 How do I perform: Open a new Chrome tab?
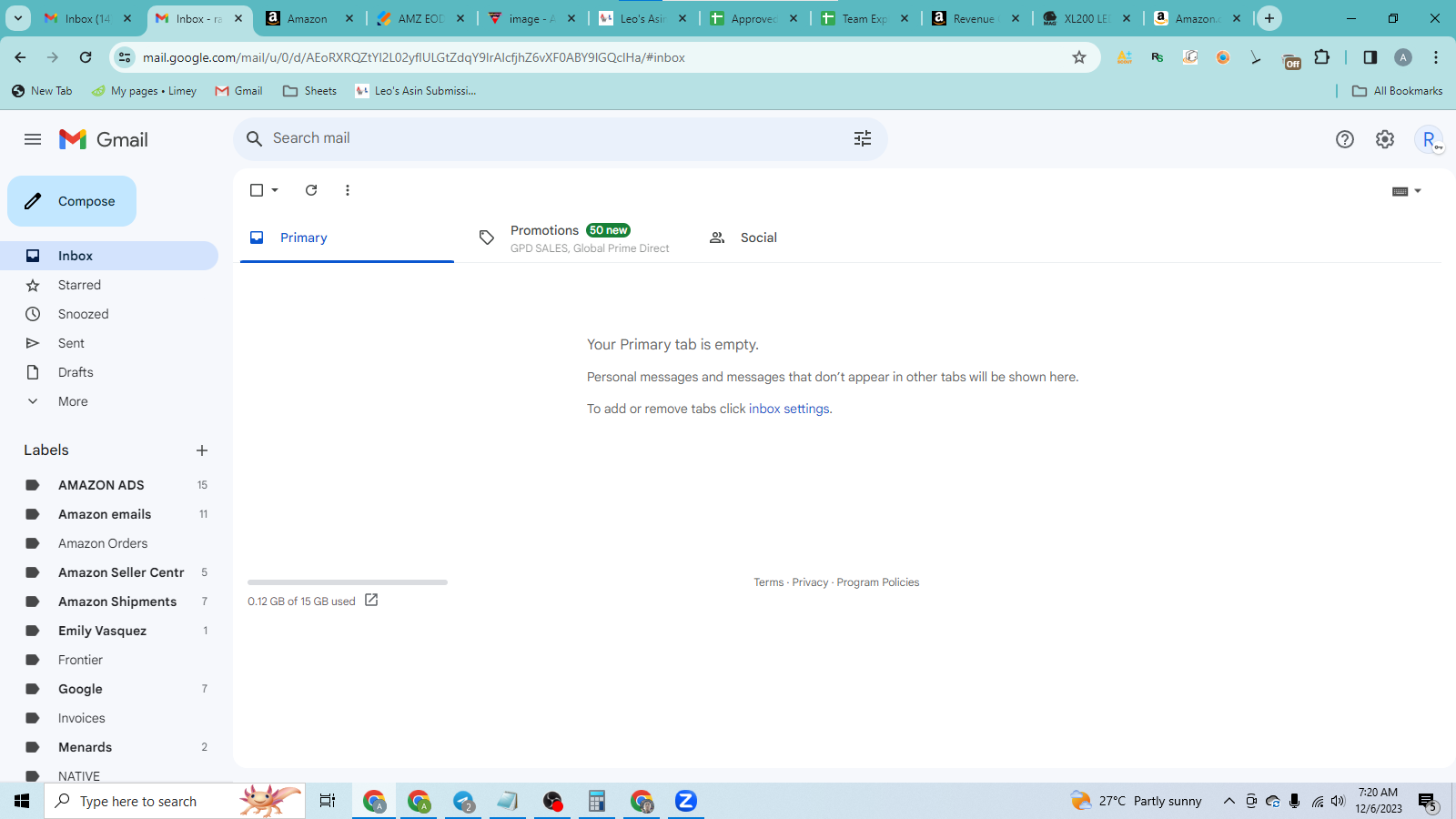pos(1269,18)
